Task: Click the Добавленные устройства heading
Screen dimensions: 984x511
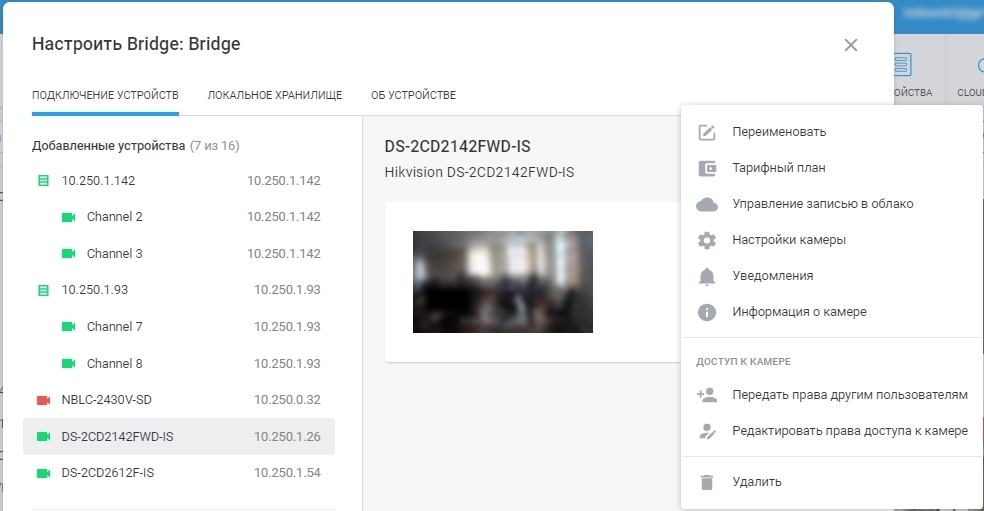Action: [109, 146]
